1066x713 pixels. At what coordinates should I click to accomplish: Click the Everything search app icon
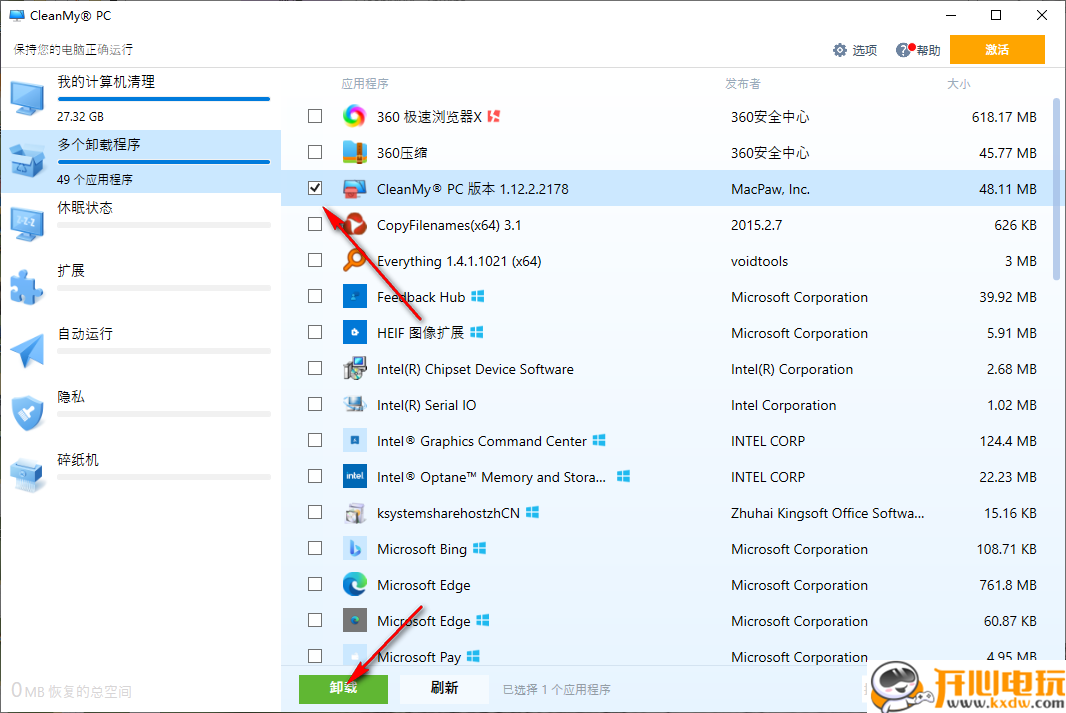354,261
